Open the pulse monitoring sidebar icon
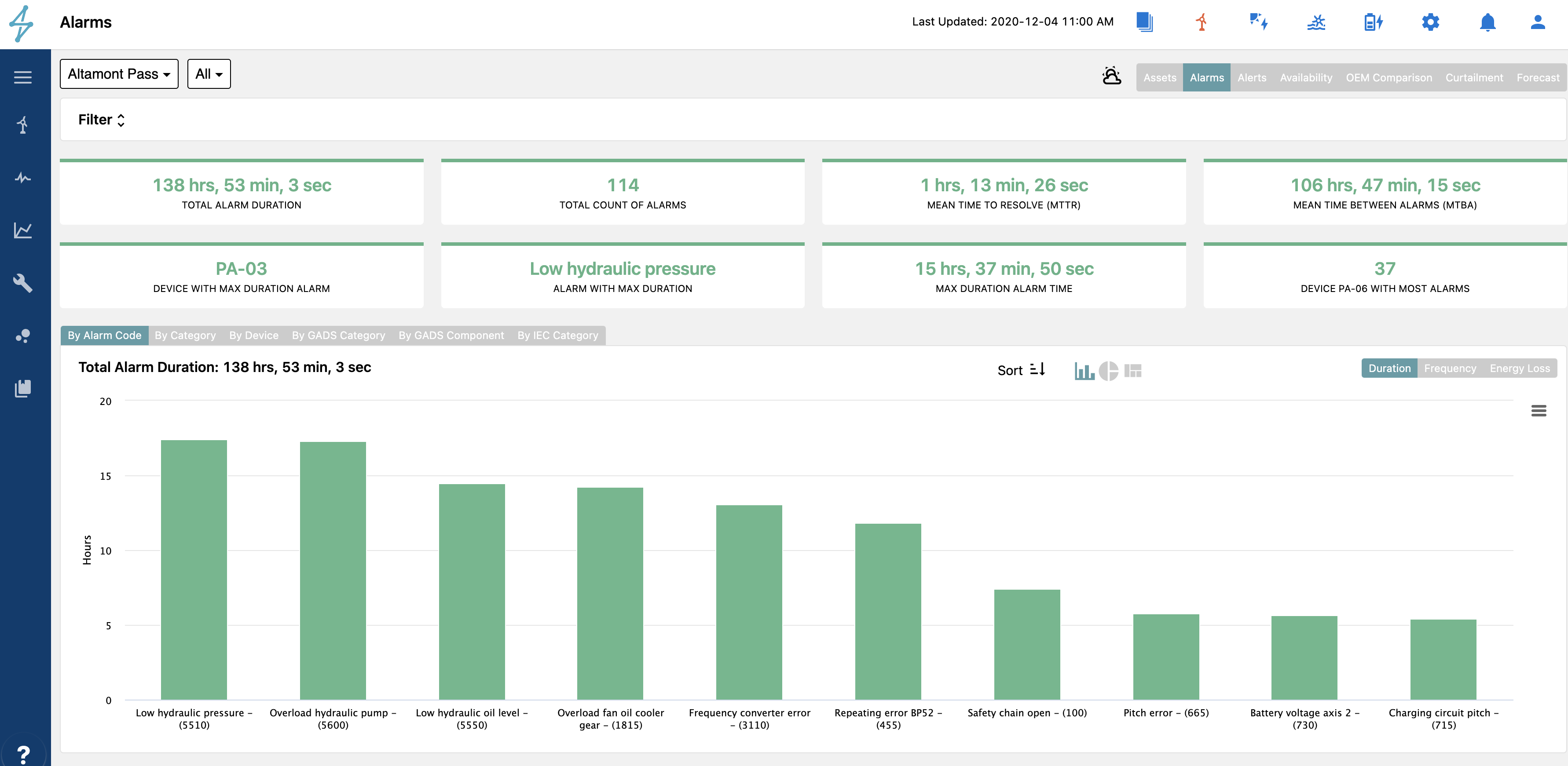 23,178
